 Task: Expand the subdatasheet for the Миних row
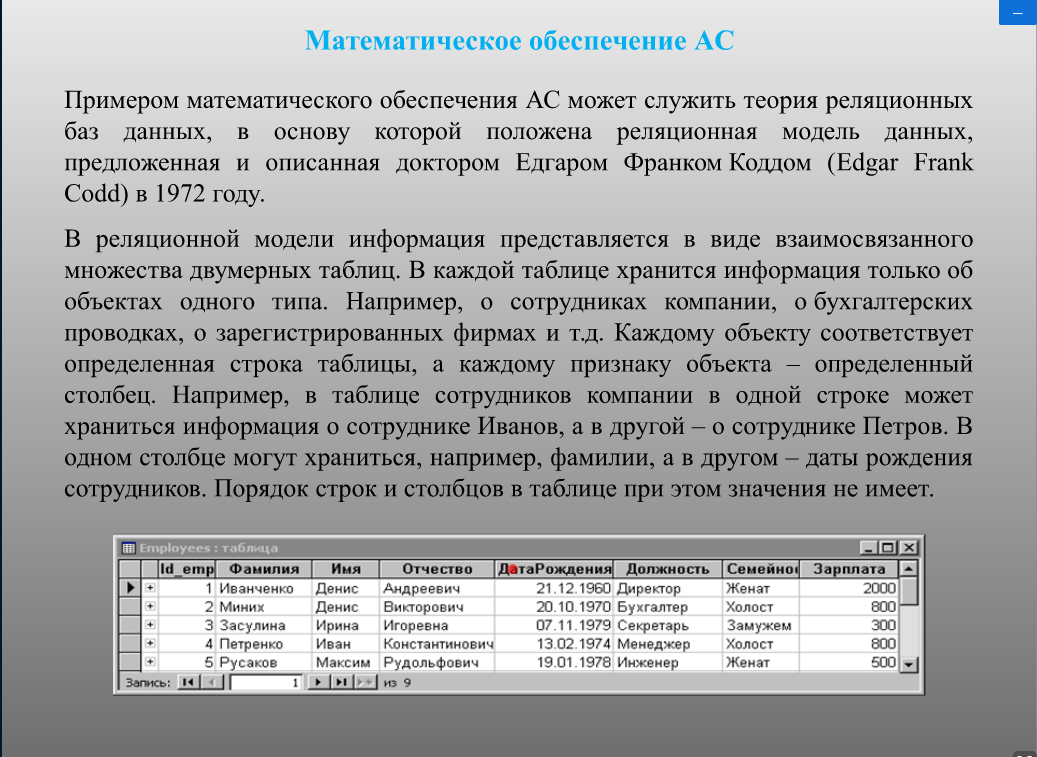click(150, 606)
